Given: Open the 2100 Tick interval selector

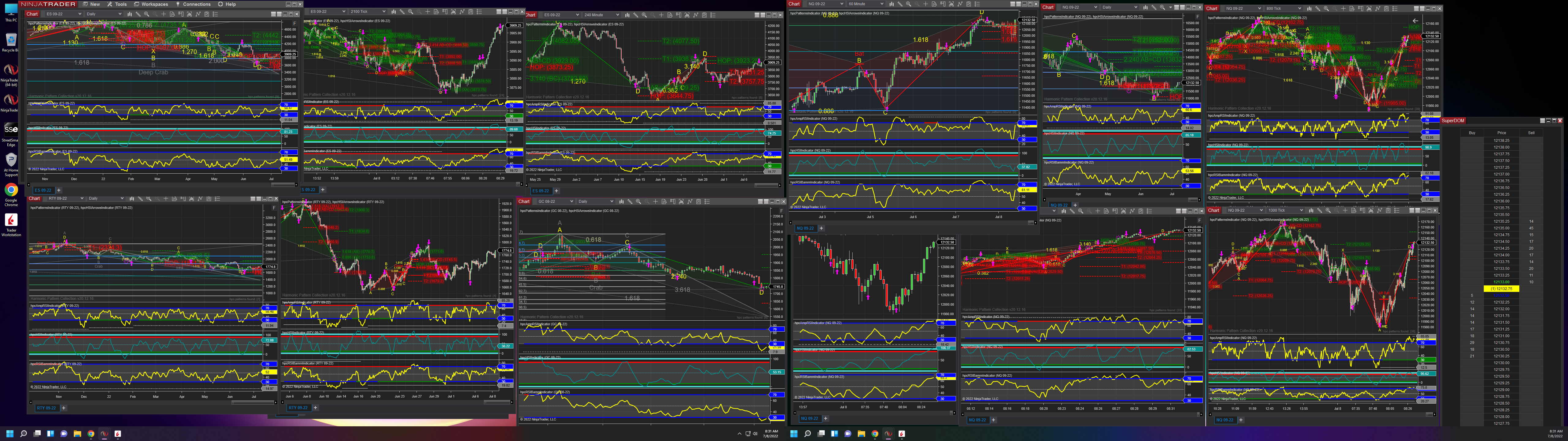Looking at the screenshot, I should coord(383,12).
